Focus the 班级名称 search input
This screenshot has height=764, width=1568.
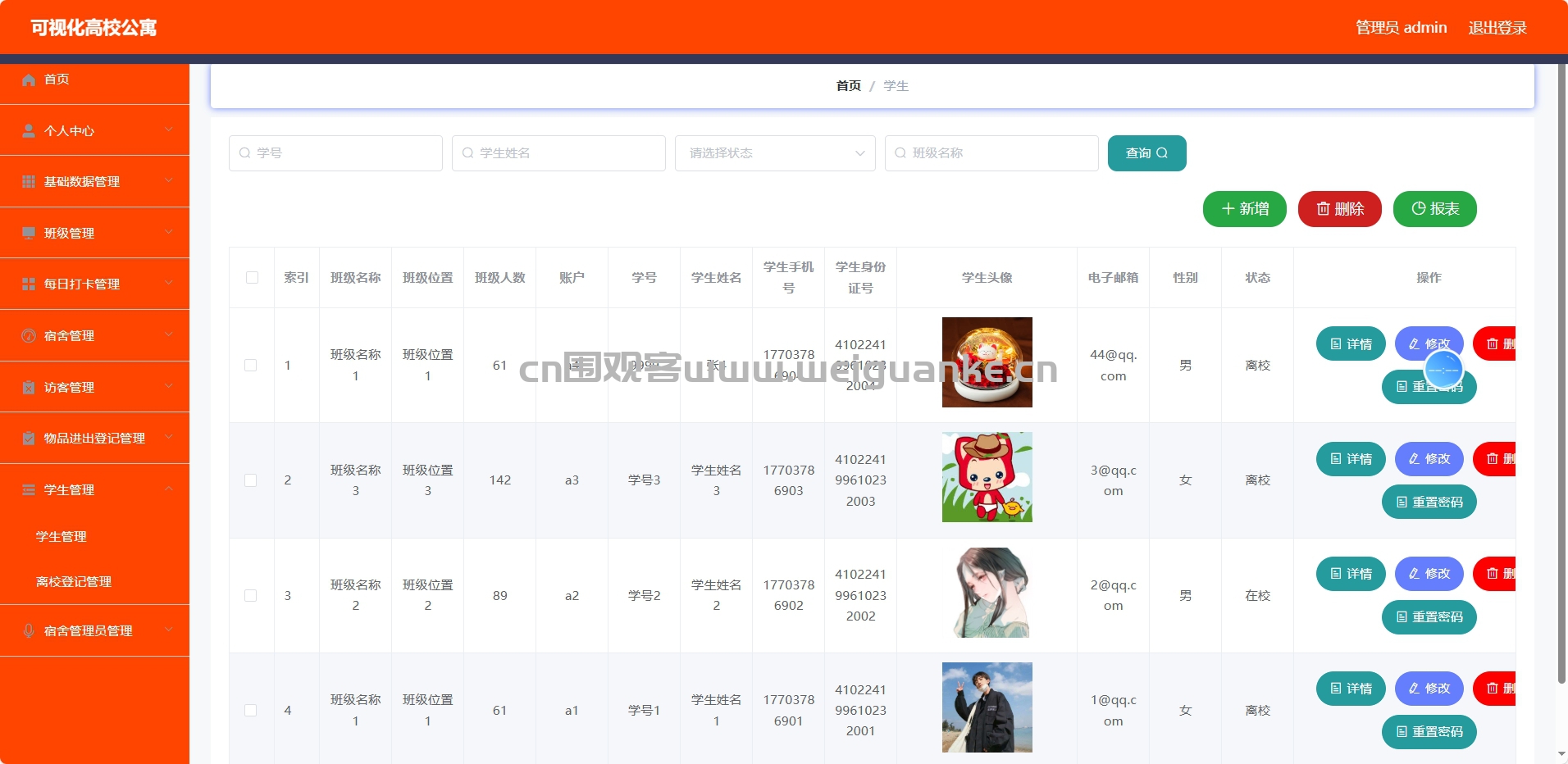tap(991, 153)
